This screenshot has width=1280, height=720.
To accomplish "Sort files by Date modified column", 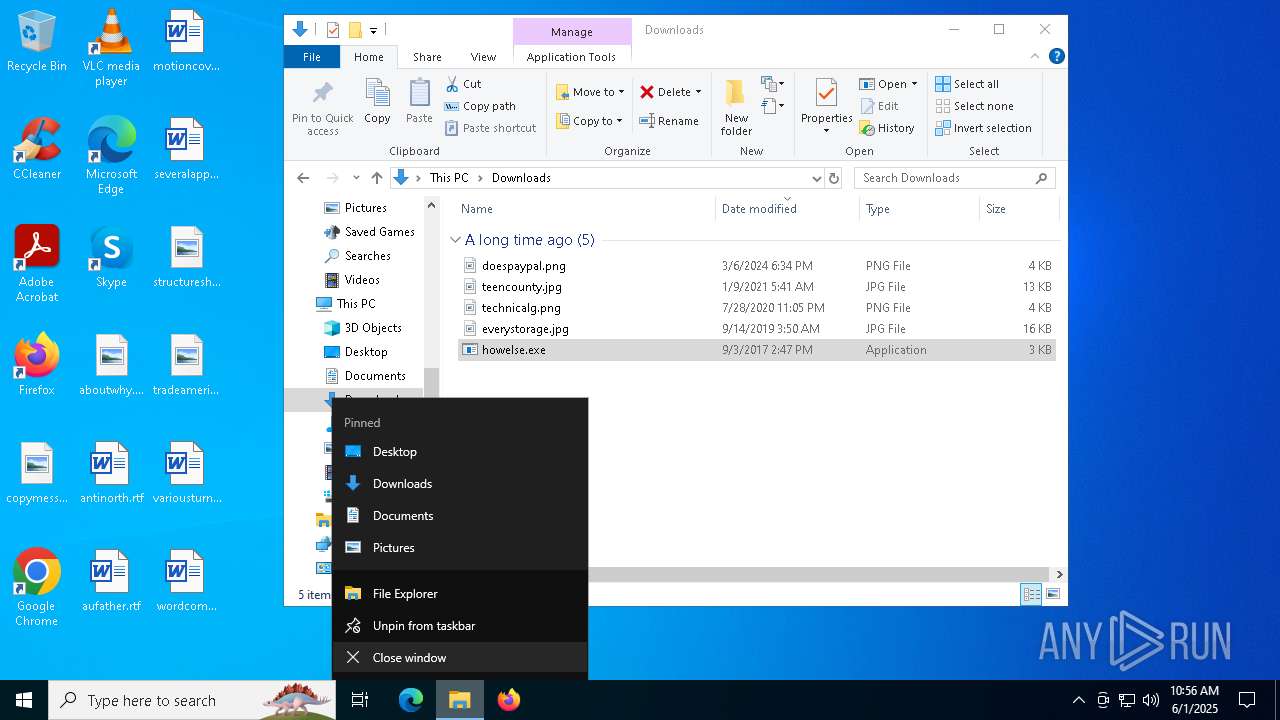I will coord(787,209).
